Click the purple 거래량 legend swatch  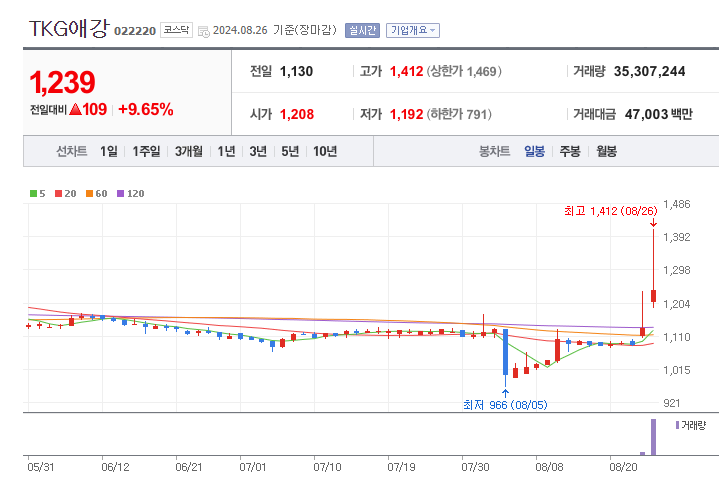point(677,425)
